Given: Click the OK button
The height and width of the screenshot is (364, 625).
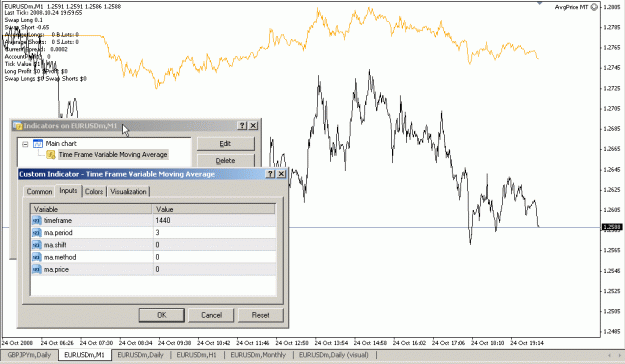Looking at the screenshot, I should (x=161, y=315).
